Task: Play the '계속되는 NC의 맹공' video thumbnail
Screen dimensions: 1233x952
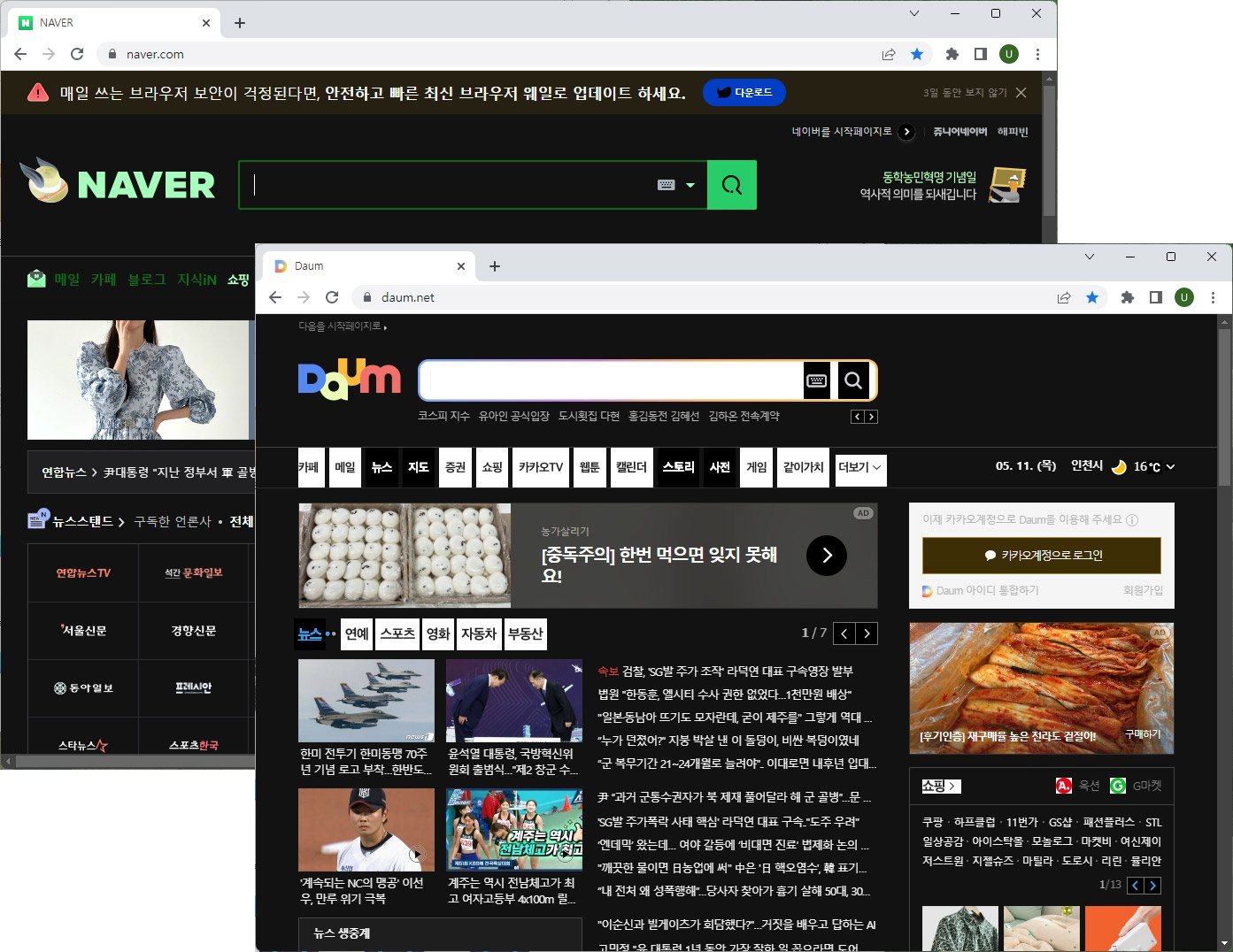Action: click(416, 854)
